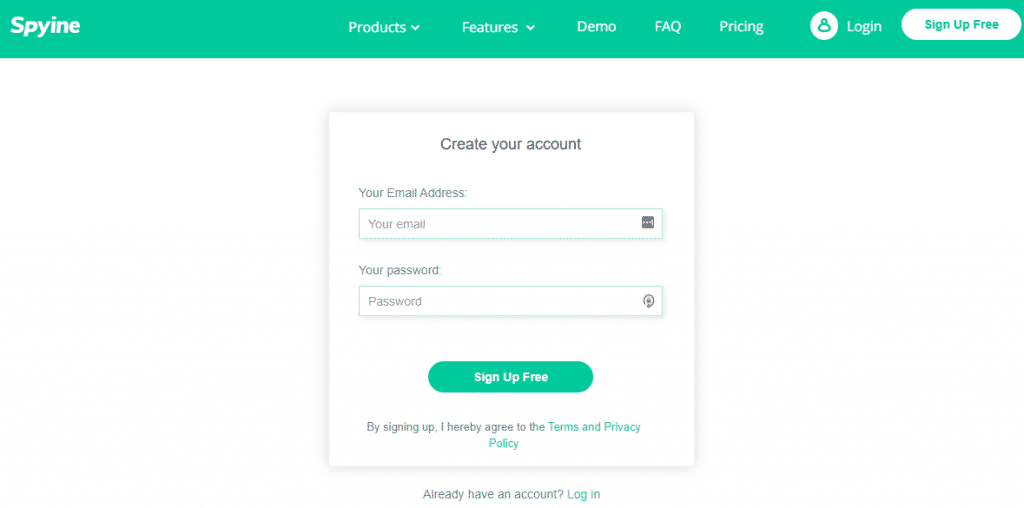Click into the Password input field
Viewport: 1024px width, 508px height.
coord(500,301)
